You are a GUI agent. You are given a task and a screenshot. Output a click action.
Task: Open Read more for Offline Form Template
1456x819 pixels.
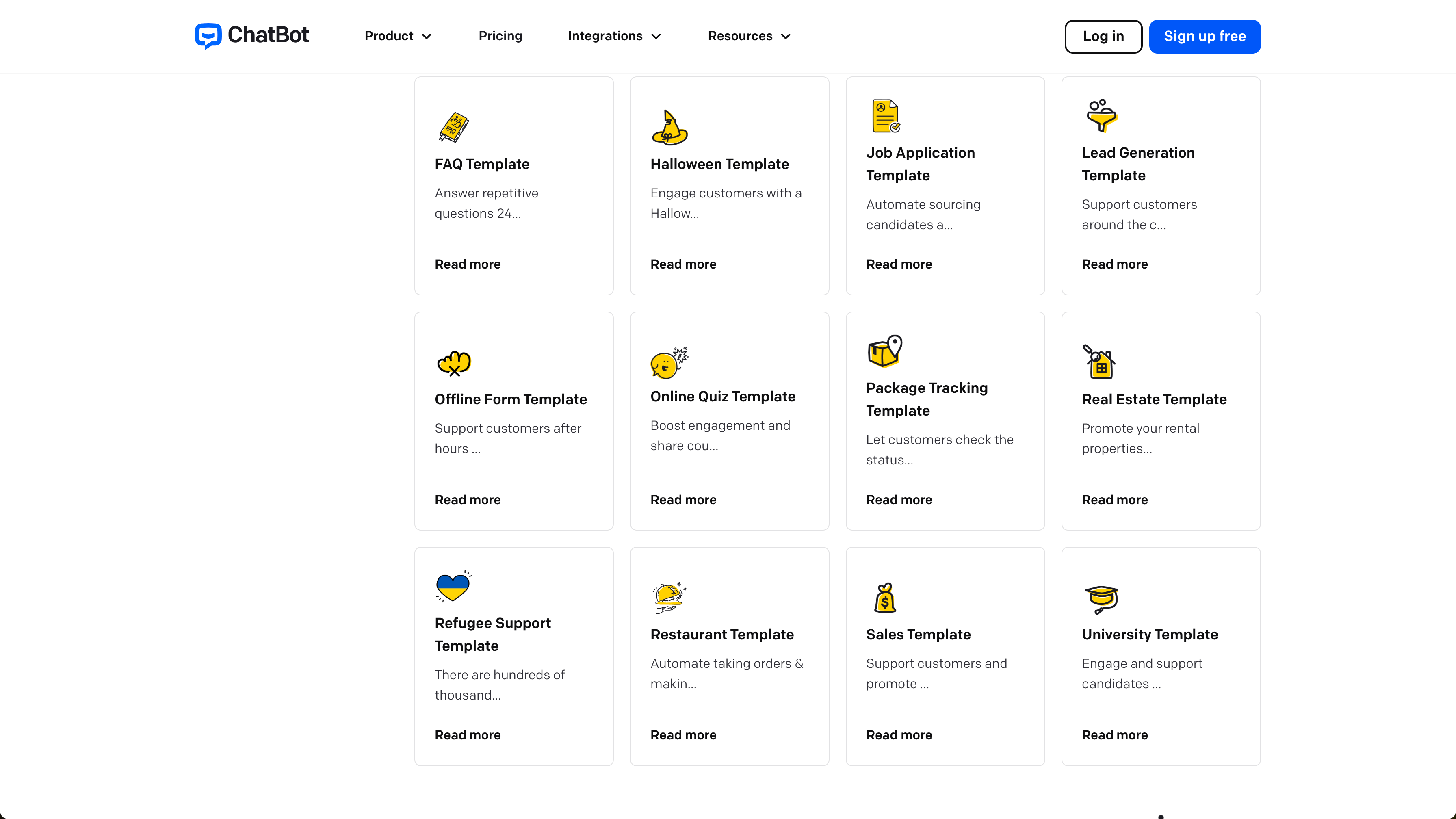coord(468,500)
